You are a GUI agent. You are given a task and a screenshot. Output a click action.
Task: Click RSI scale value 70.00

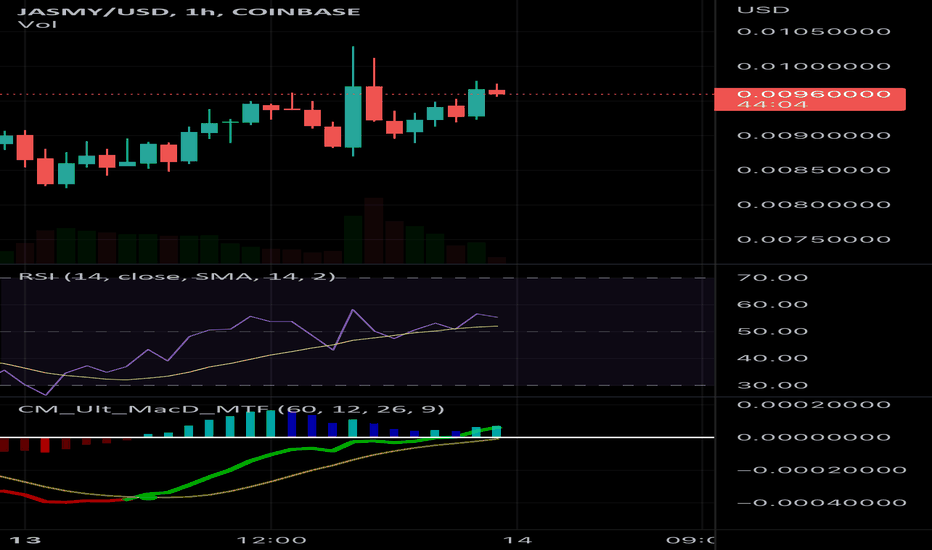(773, 278)
